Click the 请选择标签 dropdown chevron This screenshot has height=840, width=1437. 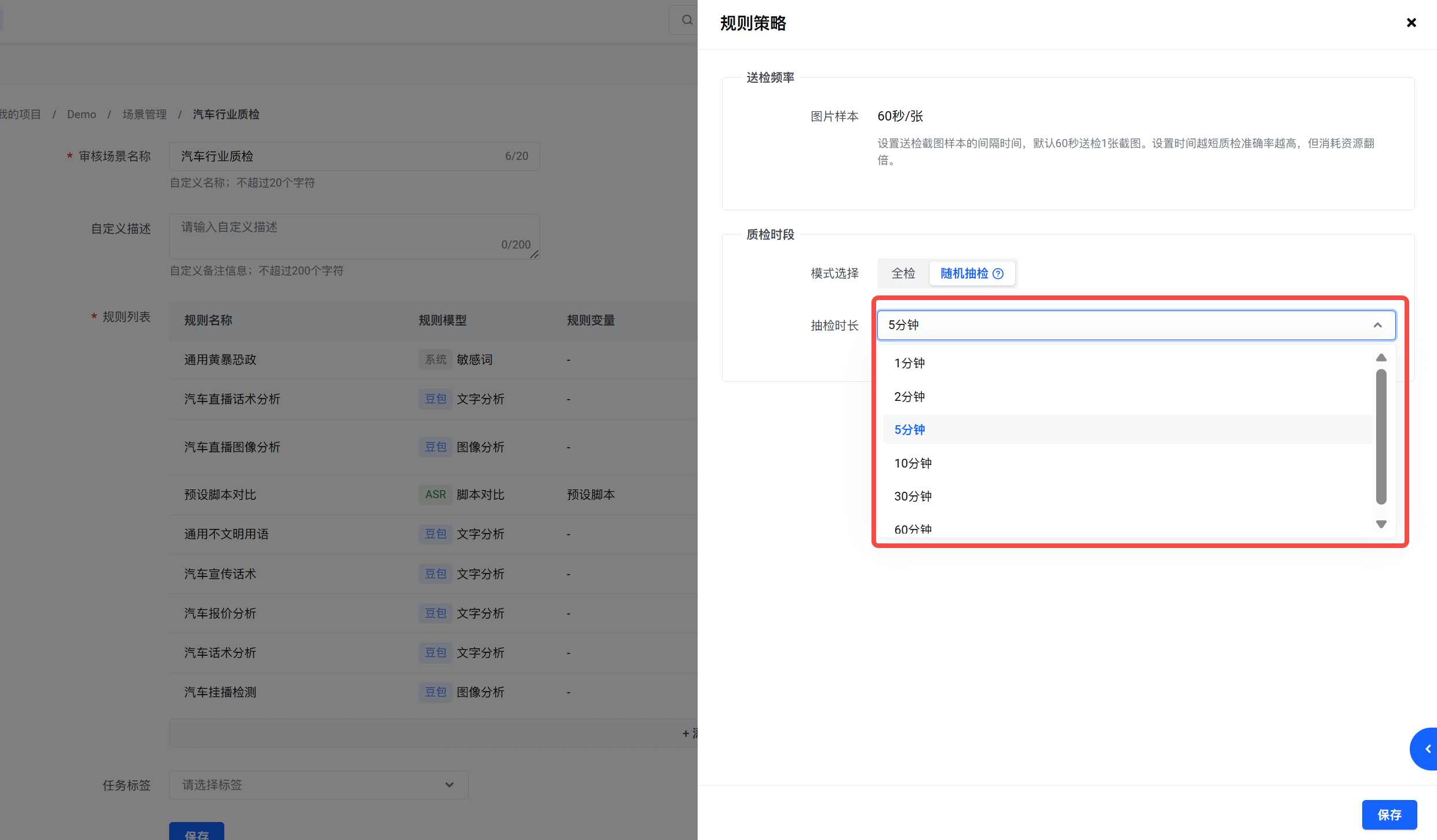tap(450, 785)
